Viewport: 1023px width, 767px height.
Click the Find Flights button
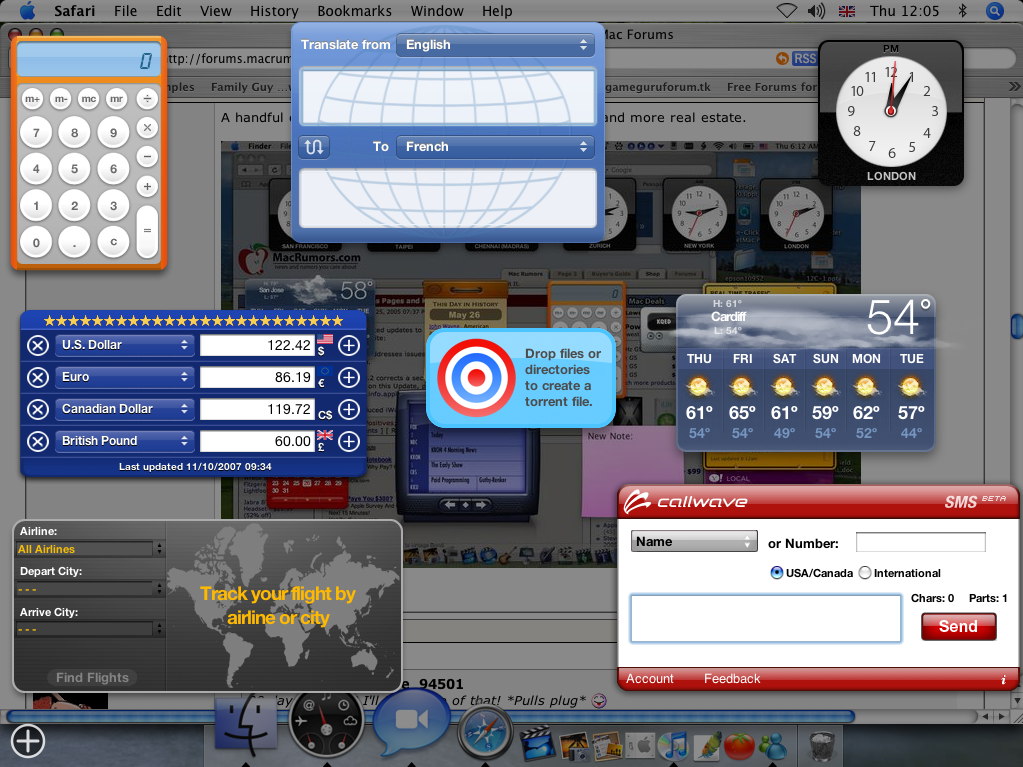(92, 678)
